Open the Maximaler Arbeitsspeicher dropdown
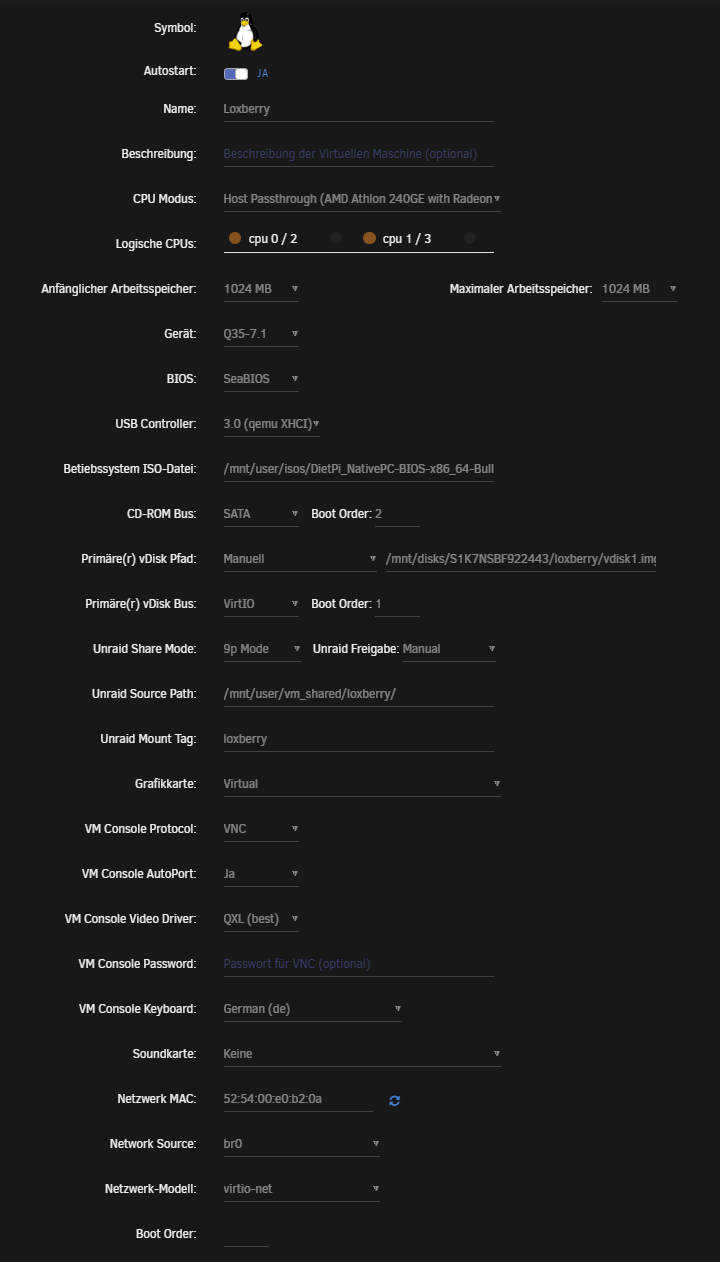Viewport: 720px width, 1262px height. pyautogui.click(x=639, y=289)
